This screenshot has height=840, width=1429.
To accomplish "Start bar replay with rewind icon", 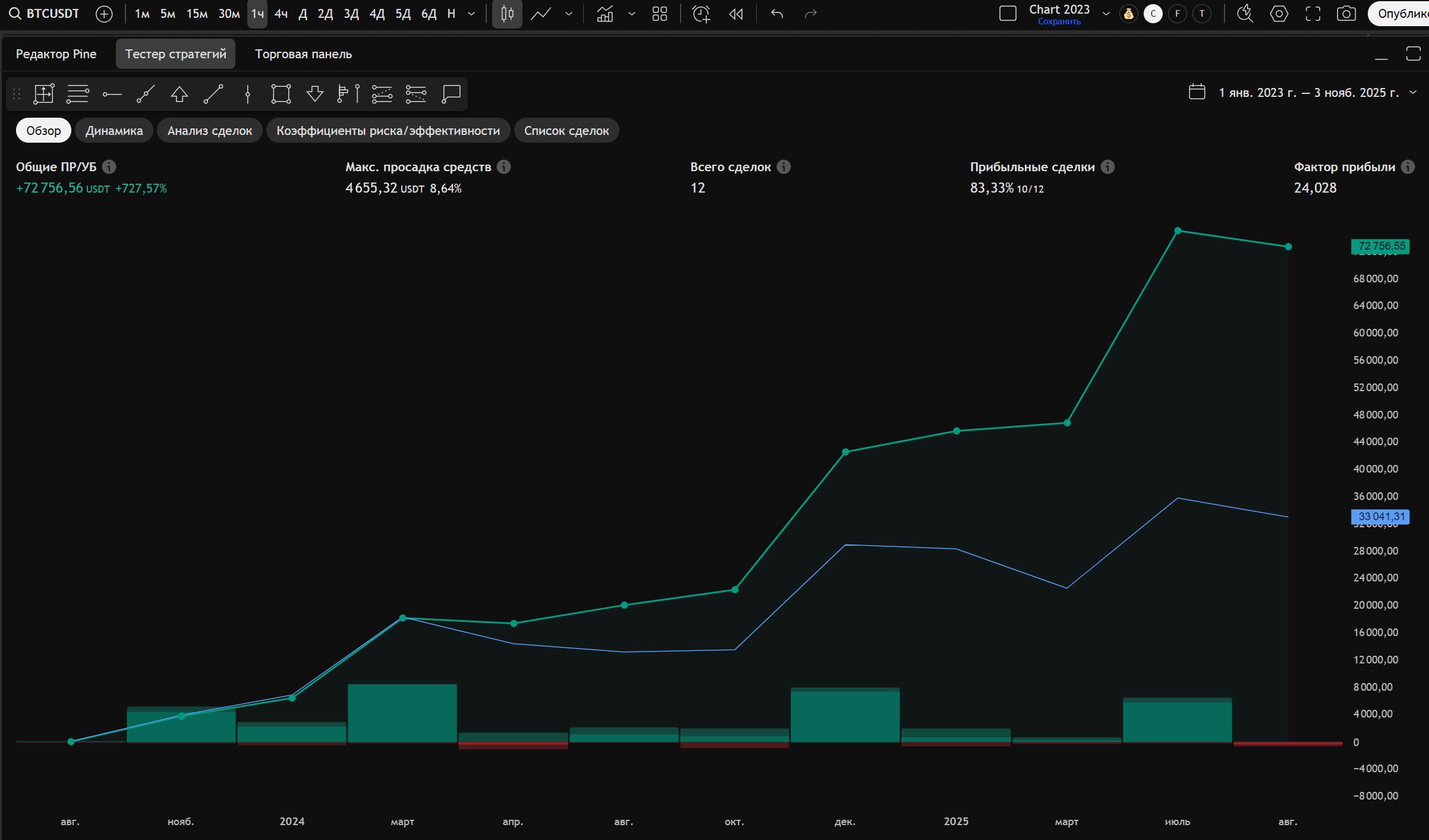I will 736,14.
